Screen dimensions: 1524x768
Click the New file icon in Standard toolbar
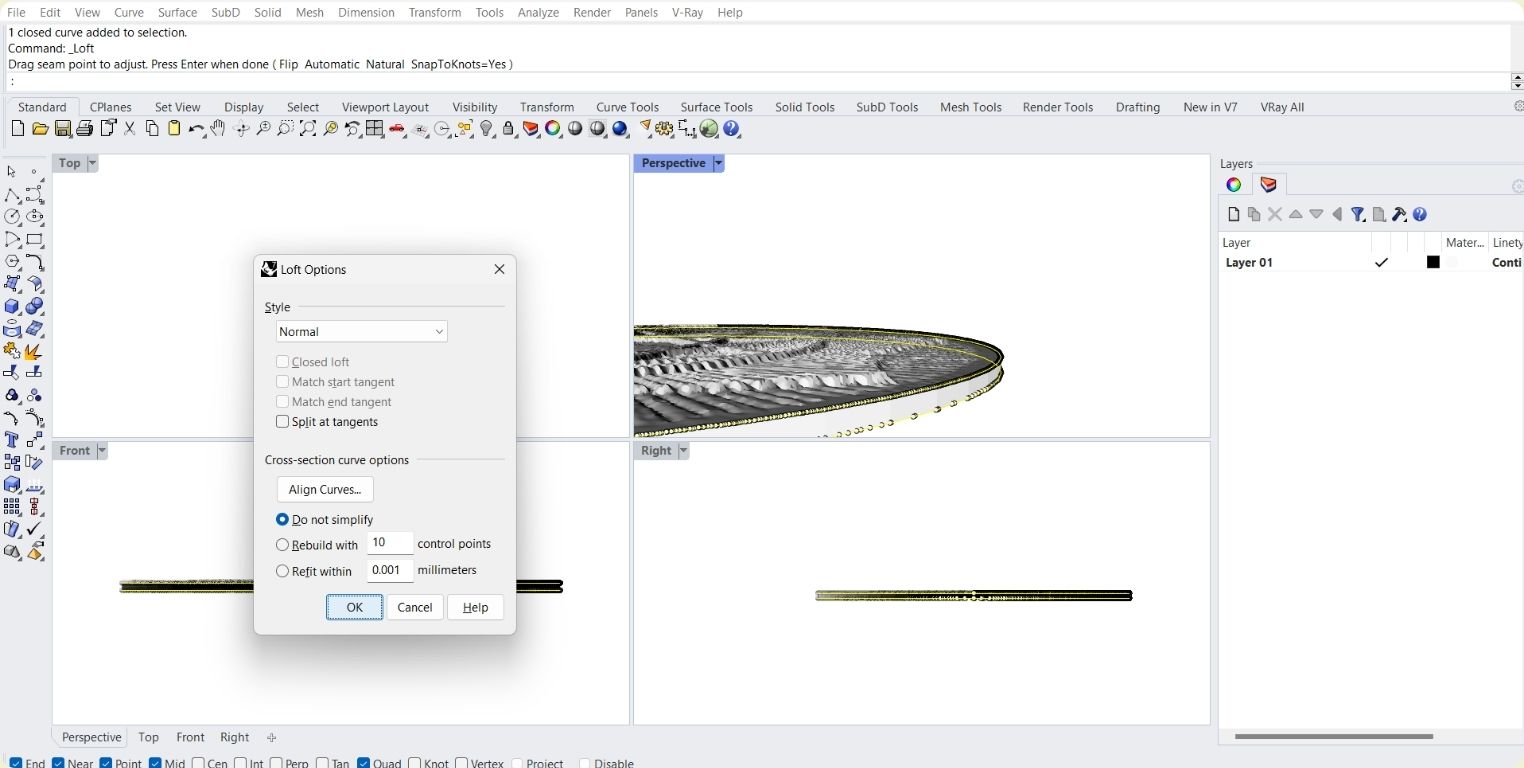pos(18,129)
